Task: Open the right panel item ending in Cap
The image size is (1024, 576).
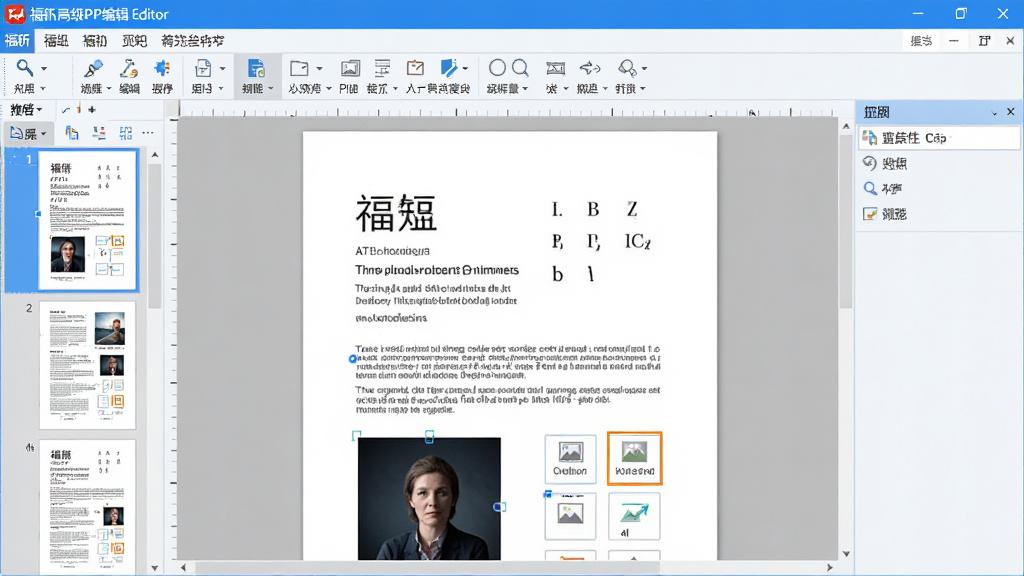Action: (x=940, y=138)
